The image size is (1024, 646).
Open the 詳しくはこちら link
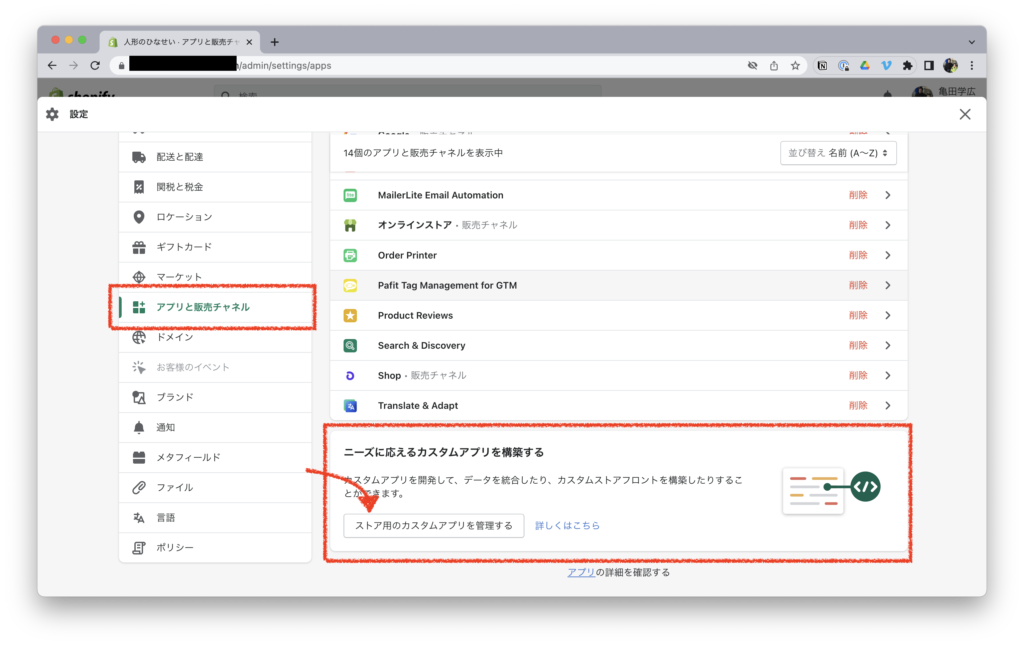tap(568, 526)
